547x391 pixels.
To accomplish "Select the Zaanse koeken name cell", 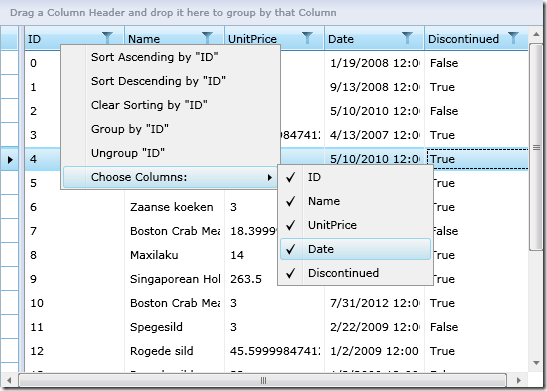I will click(x=174, y=207).
